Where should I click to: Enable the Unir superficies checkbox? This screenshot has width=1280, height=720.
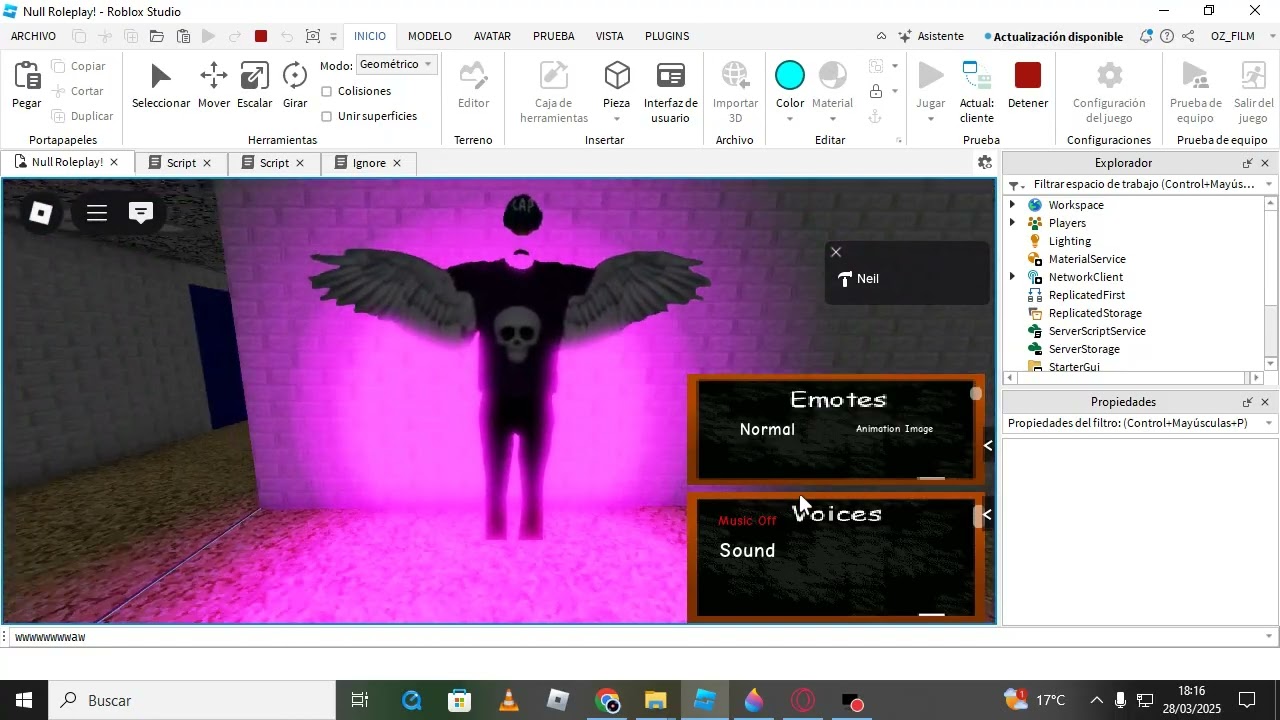tap(327, 116)
